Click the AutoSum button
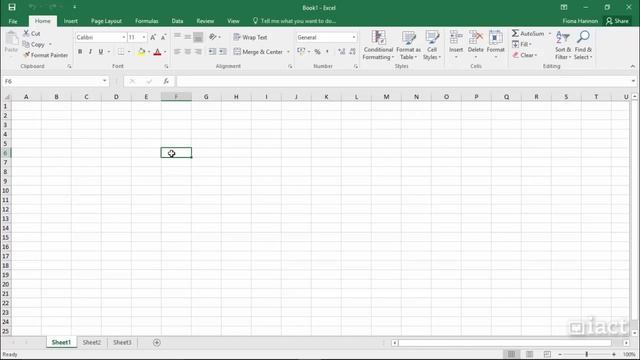This screenshot has height=360, width=640. point(529,33)
